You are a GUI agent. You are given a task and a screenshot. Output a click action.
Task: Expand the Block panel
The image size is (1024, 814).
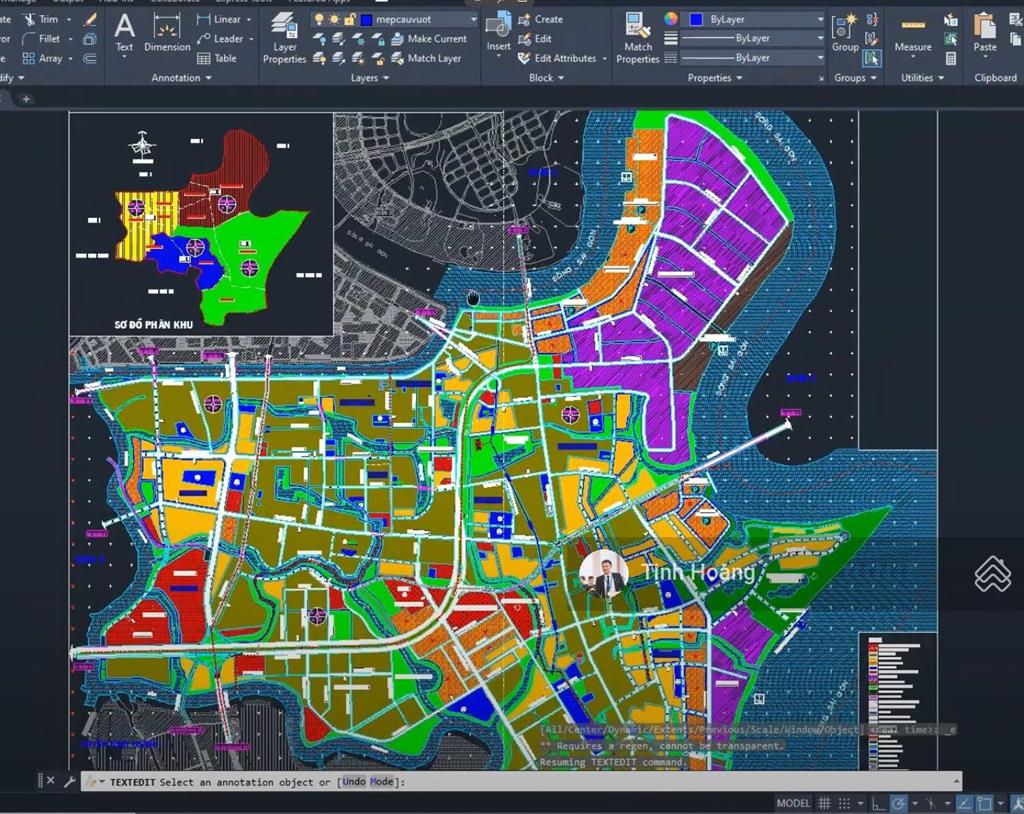click(x=547, y=78)
